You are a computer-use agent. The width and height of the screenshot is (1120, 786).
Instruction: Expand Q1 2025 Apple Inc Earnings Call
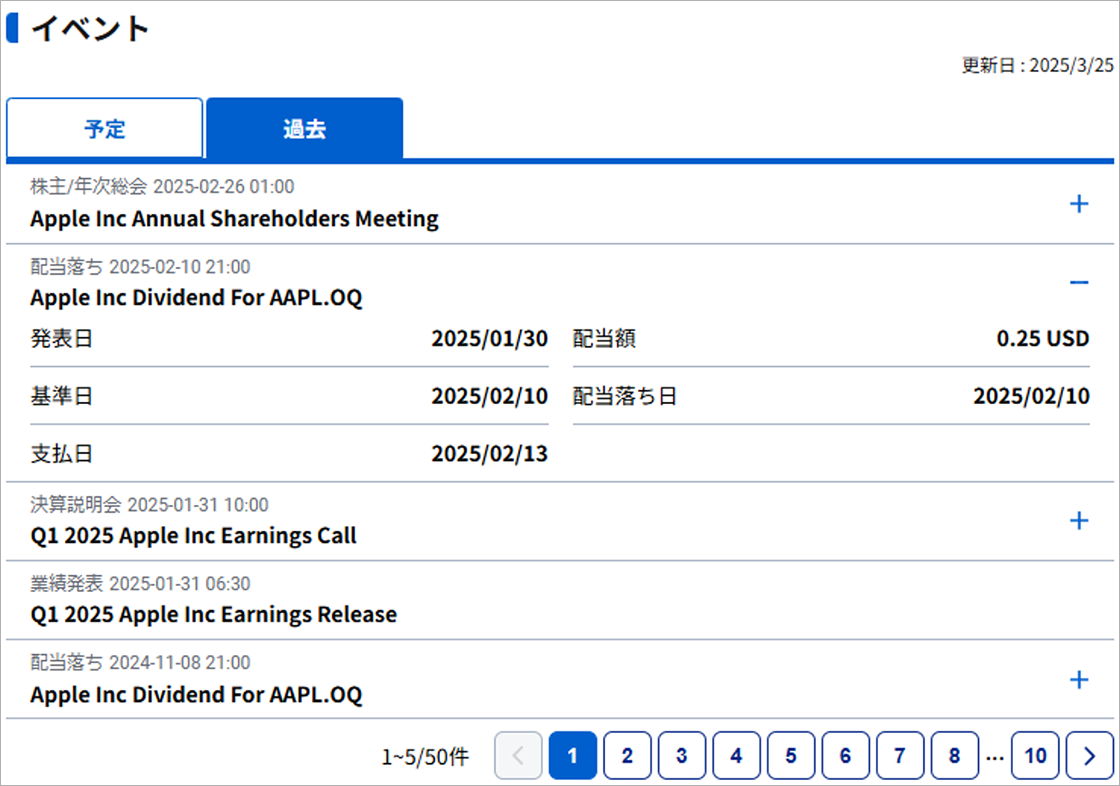click(x=1079, y=521)
